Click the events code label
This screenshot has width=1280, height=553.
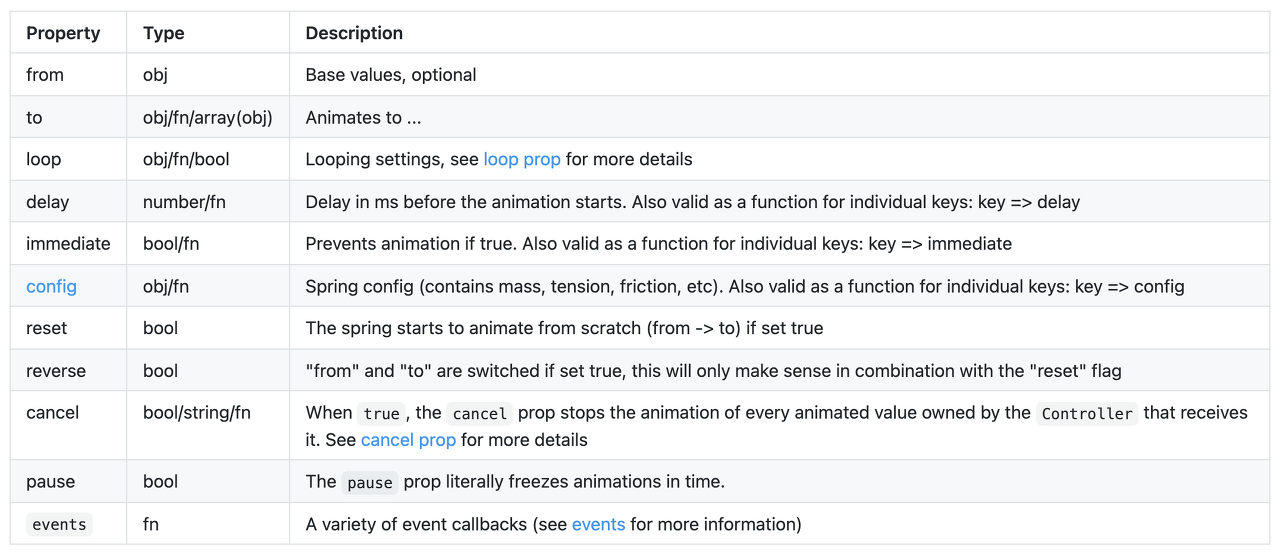pos(59,524)
